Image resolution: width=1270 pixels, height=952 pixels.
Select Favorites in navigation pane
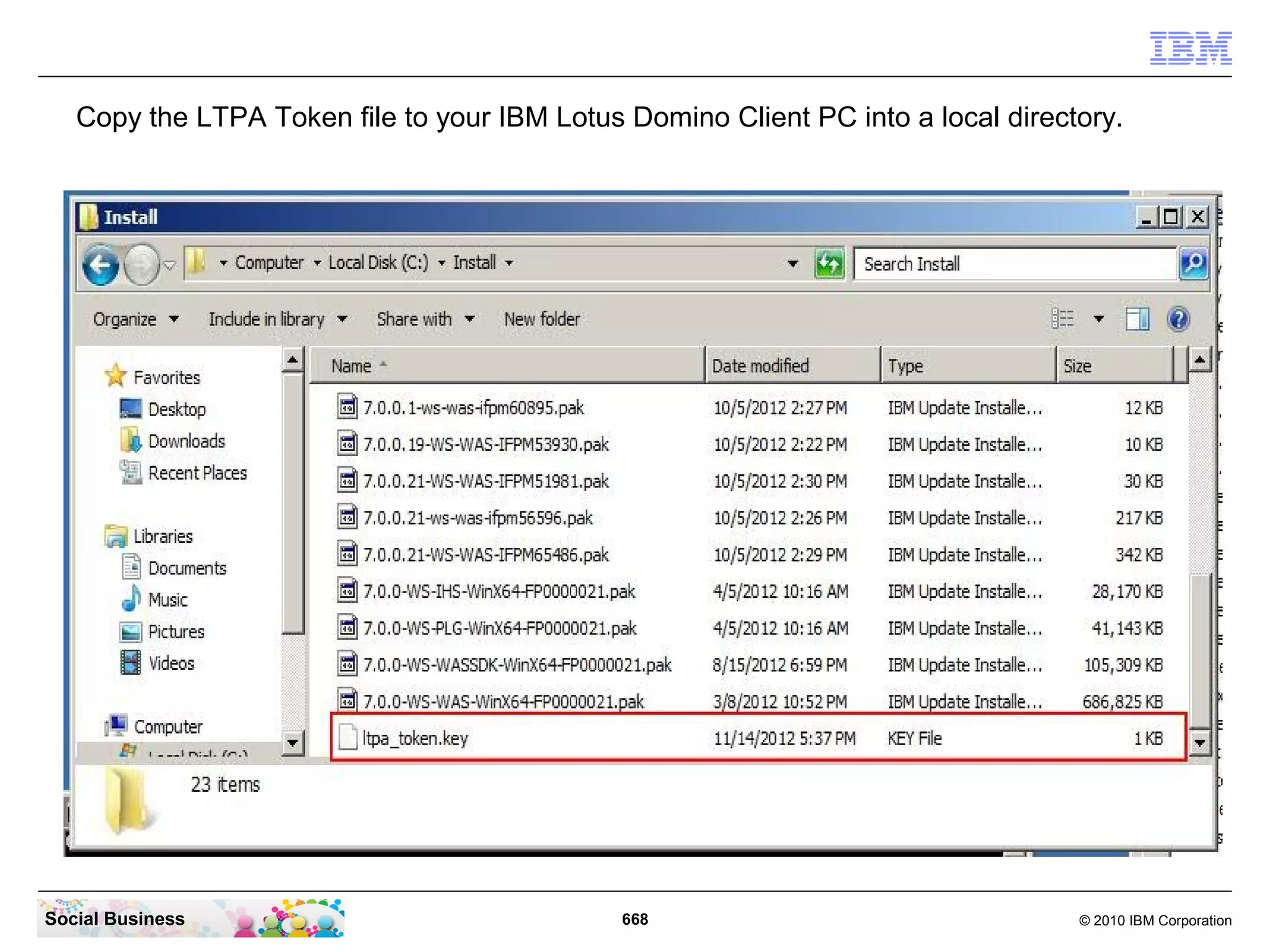tap(167, 377)
